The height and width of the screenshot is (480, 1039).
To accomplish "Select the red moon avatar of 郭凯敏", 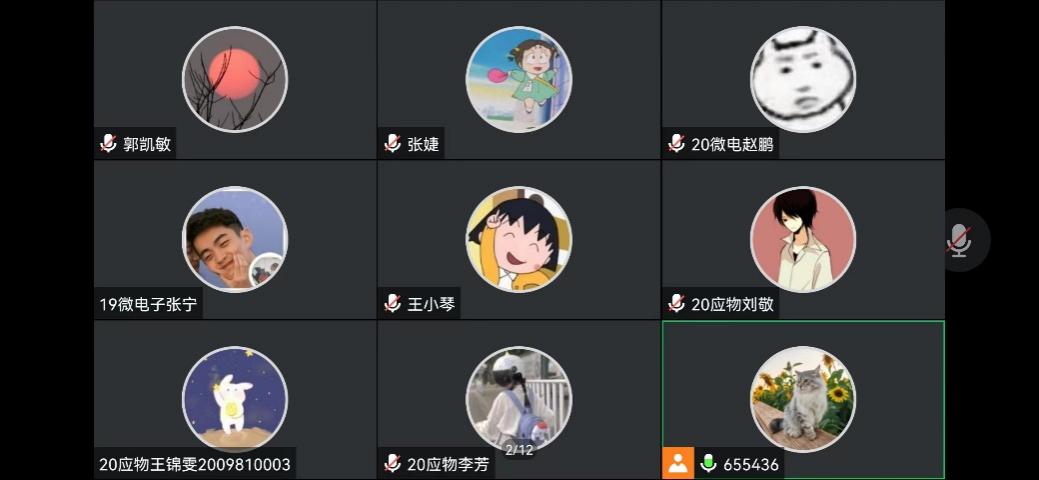I will [235, 80].
